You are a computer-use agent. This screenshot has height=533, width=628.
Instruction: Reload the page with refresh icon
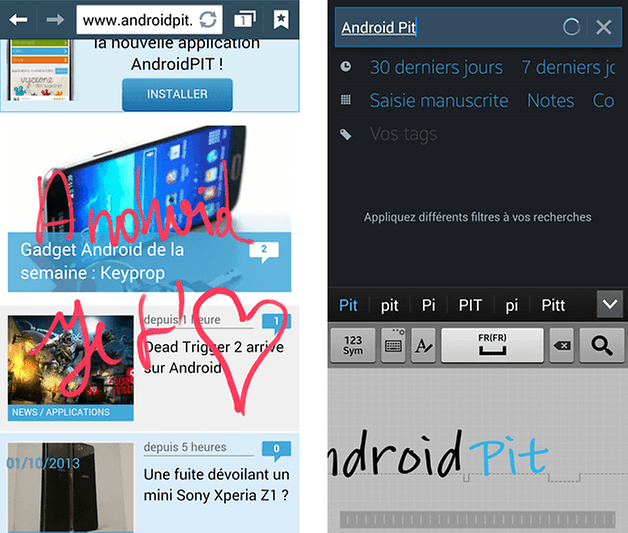pyautogui.click(x=208, y=19)
